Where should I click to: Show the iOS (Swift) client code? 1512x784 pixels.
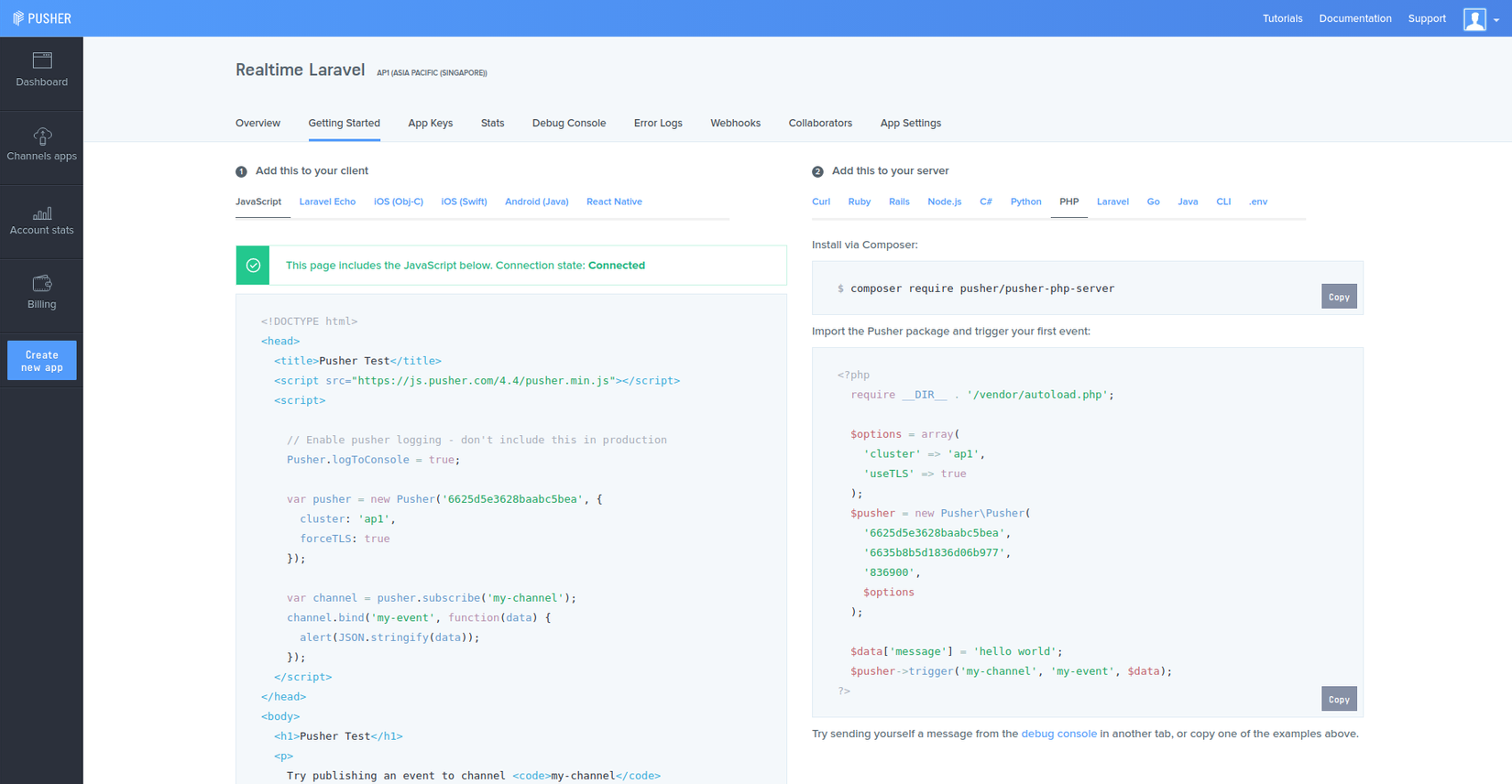coord(464,201)
